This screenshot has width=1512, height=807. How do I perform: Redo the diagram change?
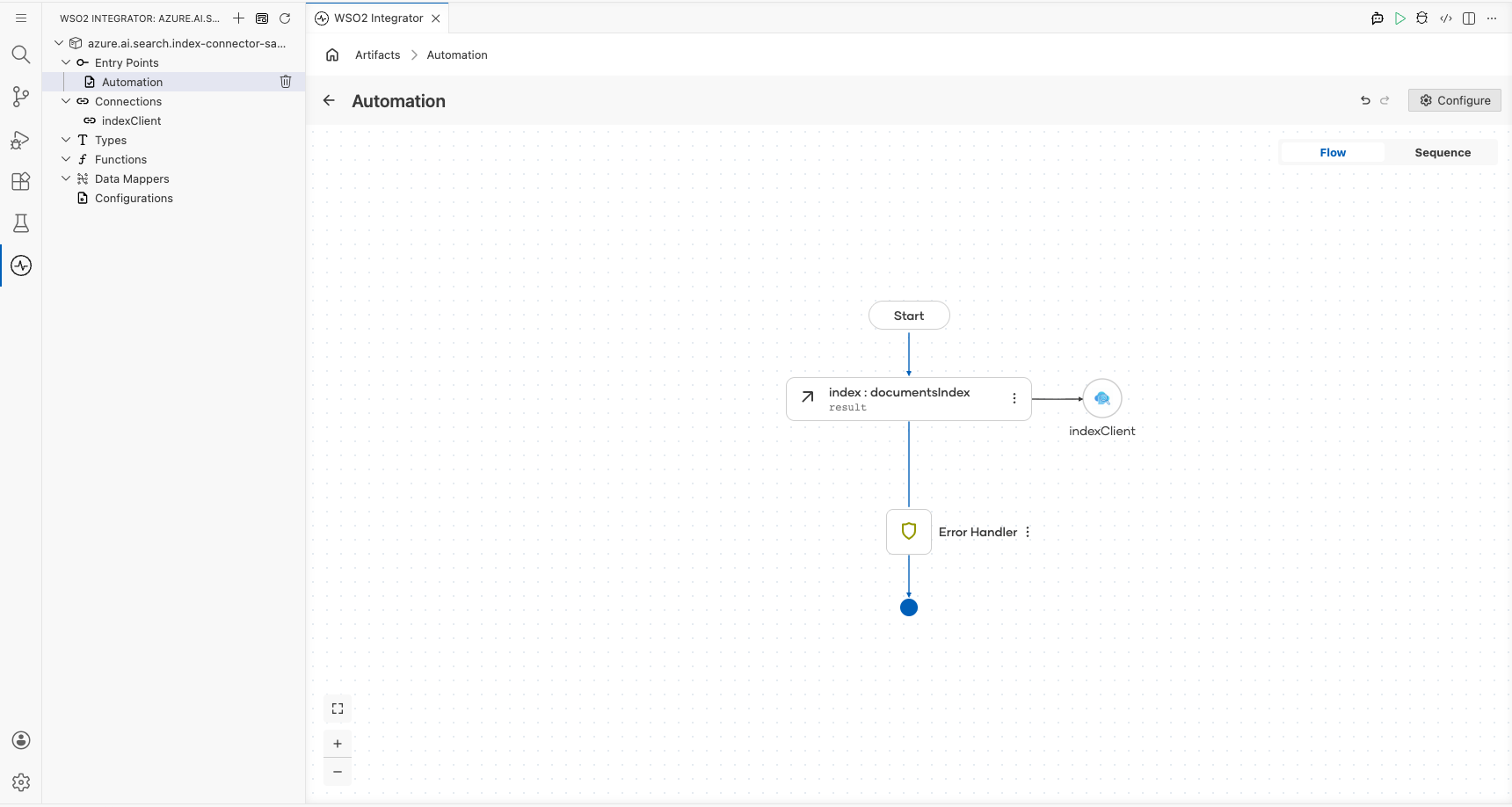coord(1385,100)
